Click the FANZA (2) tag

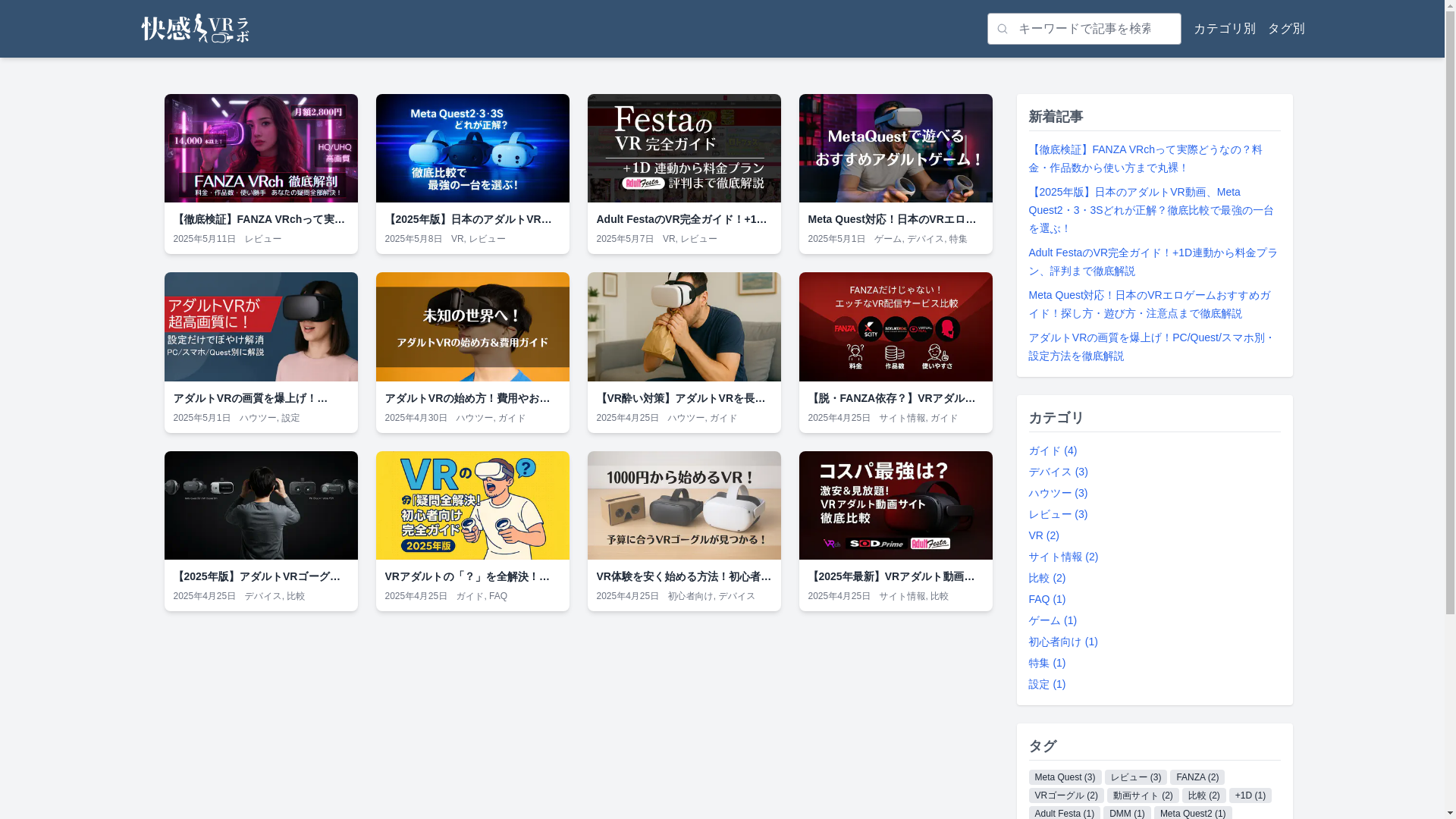point(1197,777)
